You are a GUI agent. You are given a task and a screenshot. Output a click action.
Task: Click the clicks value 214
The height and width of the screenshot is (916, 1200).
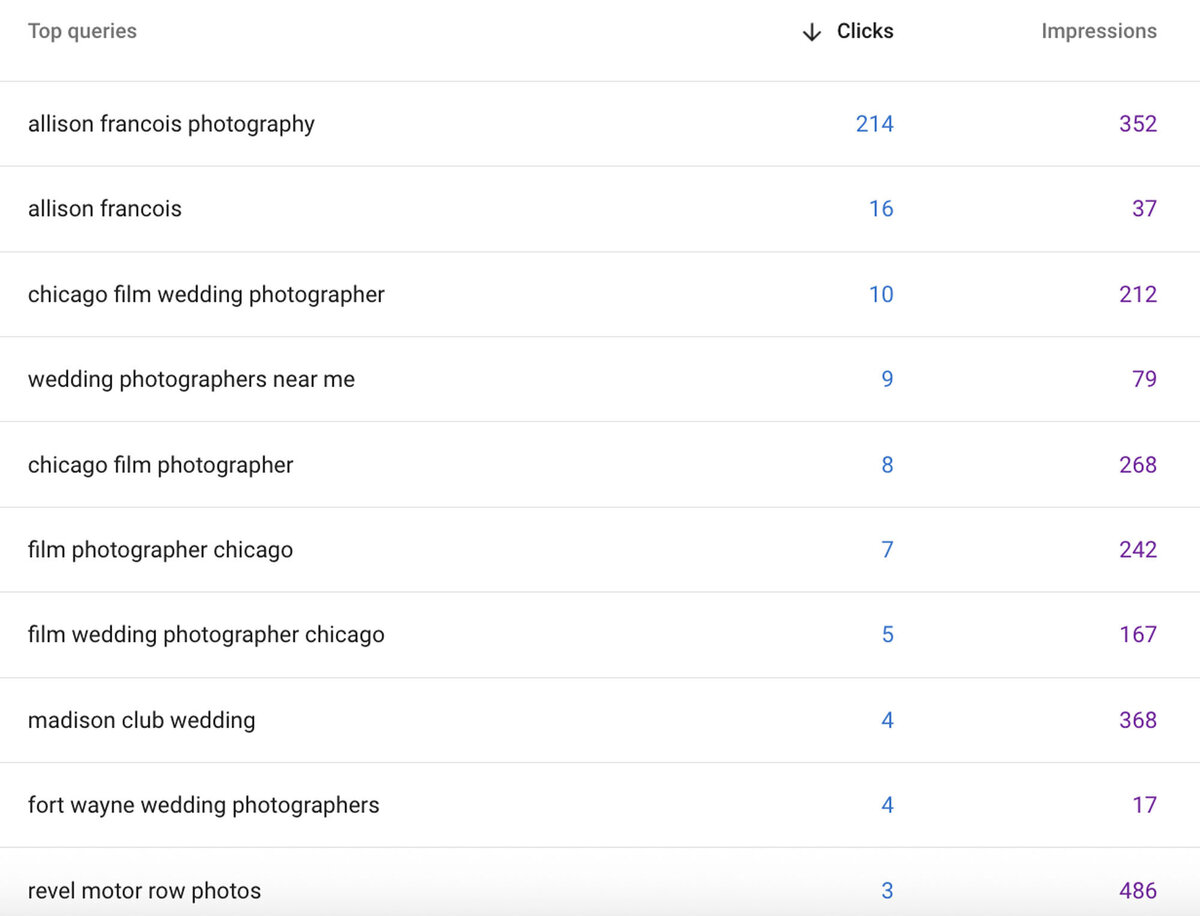(x=874, y=124)
